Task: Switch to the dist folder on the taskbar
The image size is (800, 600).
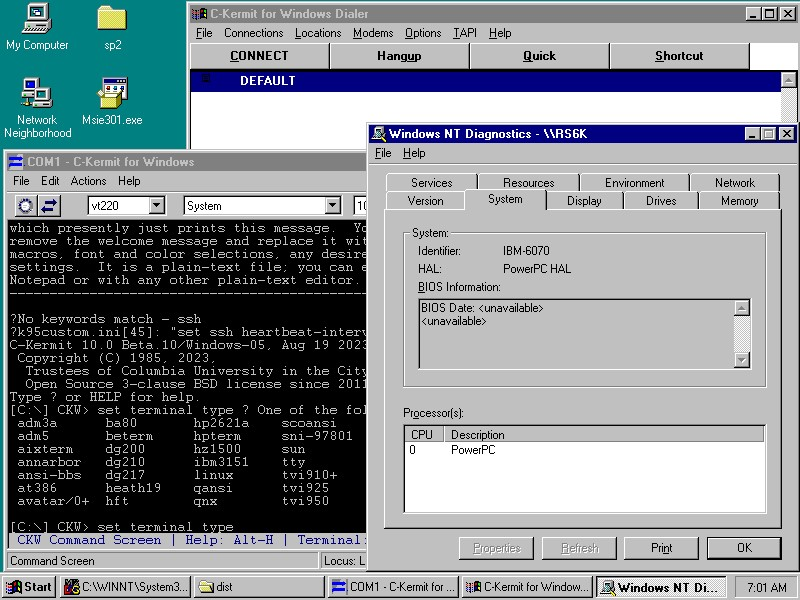Action: point(260,587)
